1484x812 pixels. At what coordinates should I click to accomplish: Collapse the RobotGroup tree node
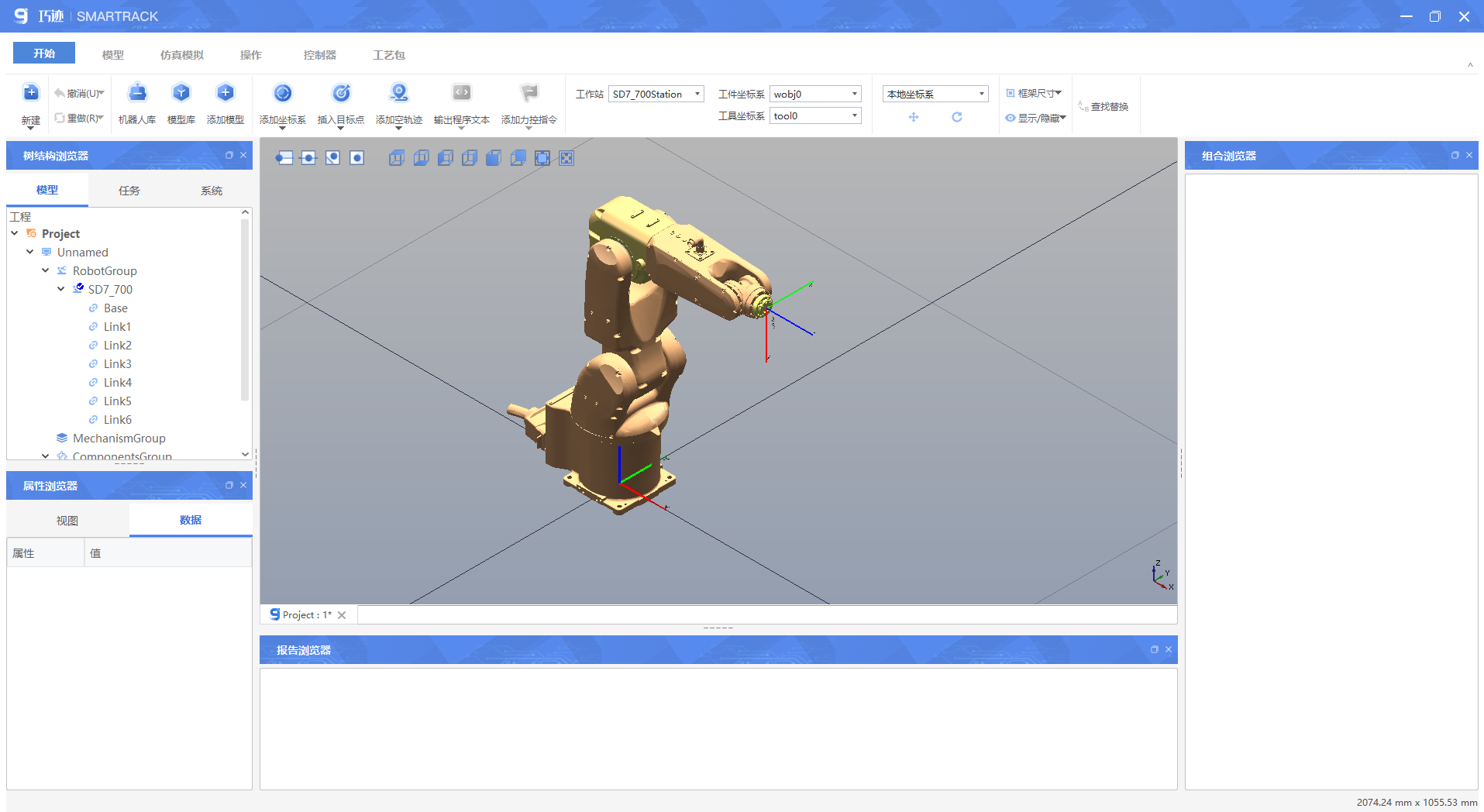tap(46, 270)
